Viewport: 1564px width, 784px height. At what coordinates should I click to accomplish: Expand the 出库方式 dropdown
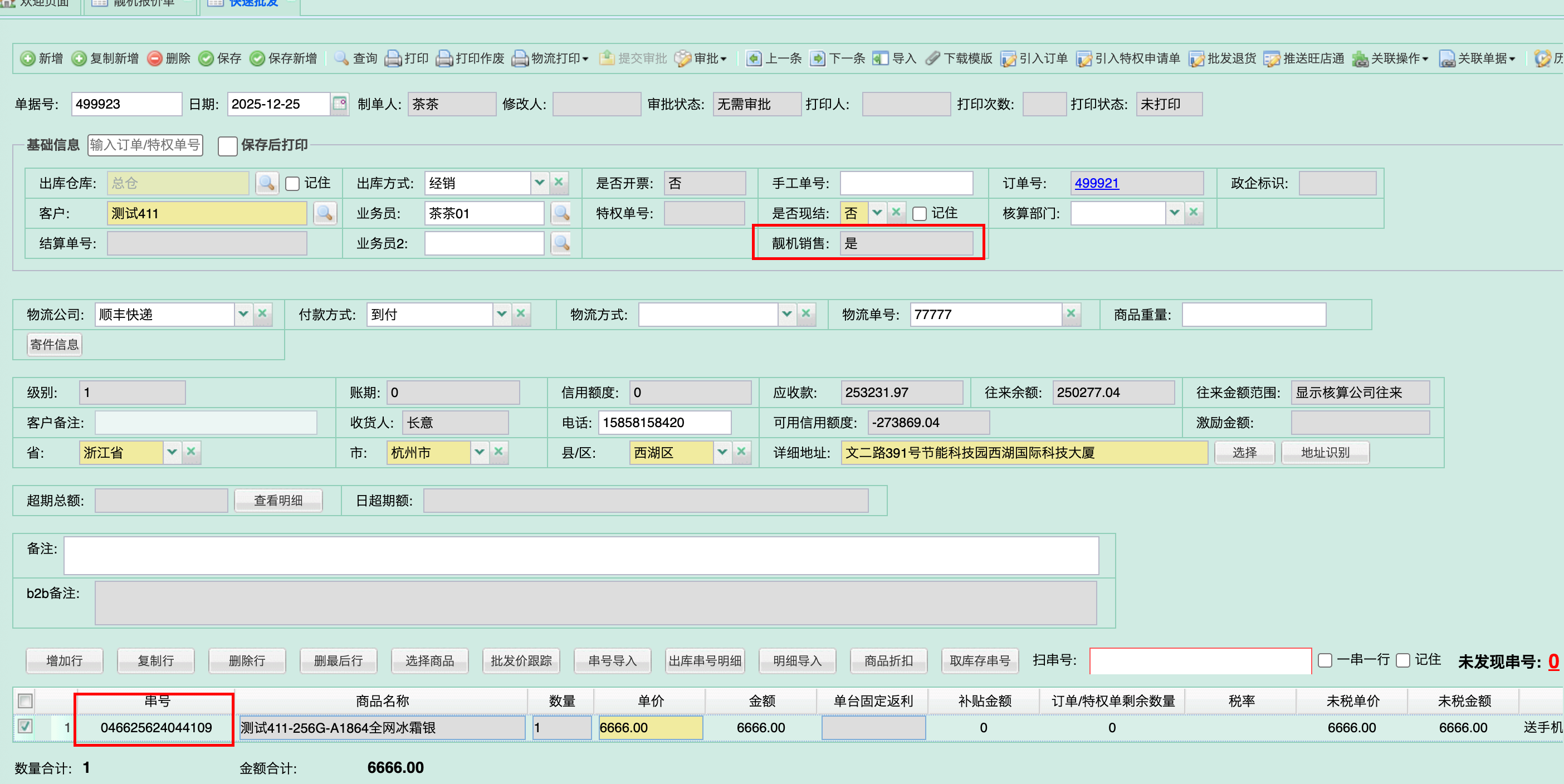539,183
